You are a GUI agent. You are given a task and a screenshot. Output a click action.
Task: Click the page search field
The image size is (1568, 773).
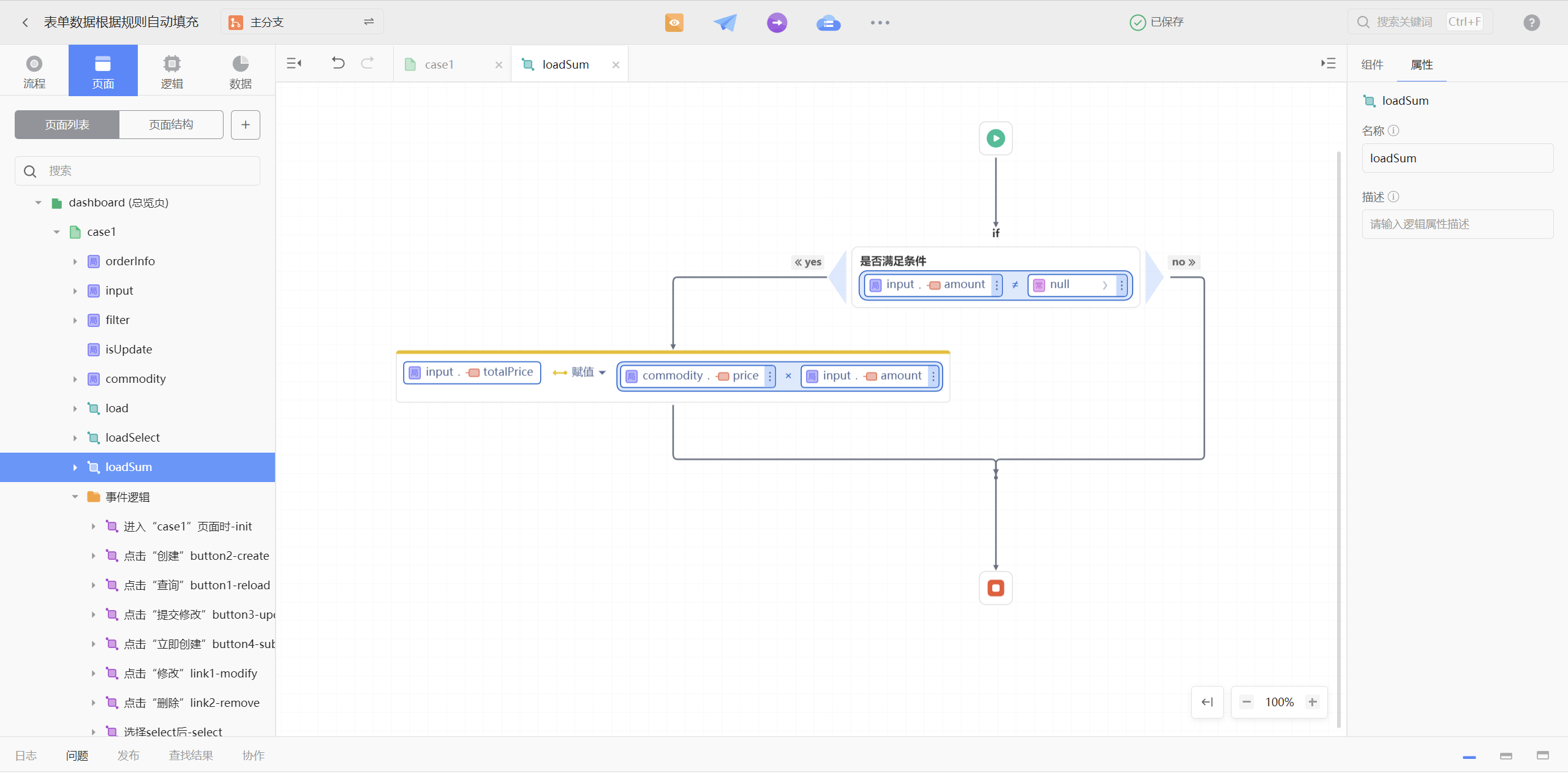pyautogui.click(x=137, y=171)
